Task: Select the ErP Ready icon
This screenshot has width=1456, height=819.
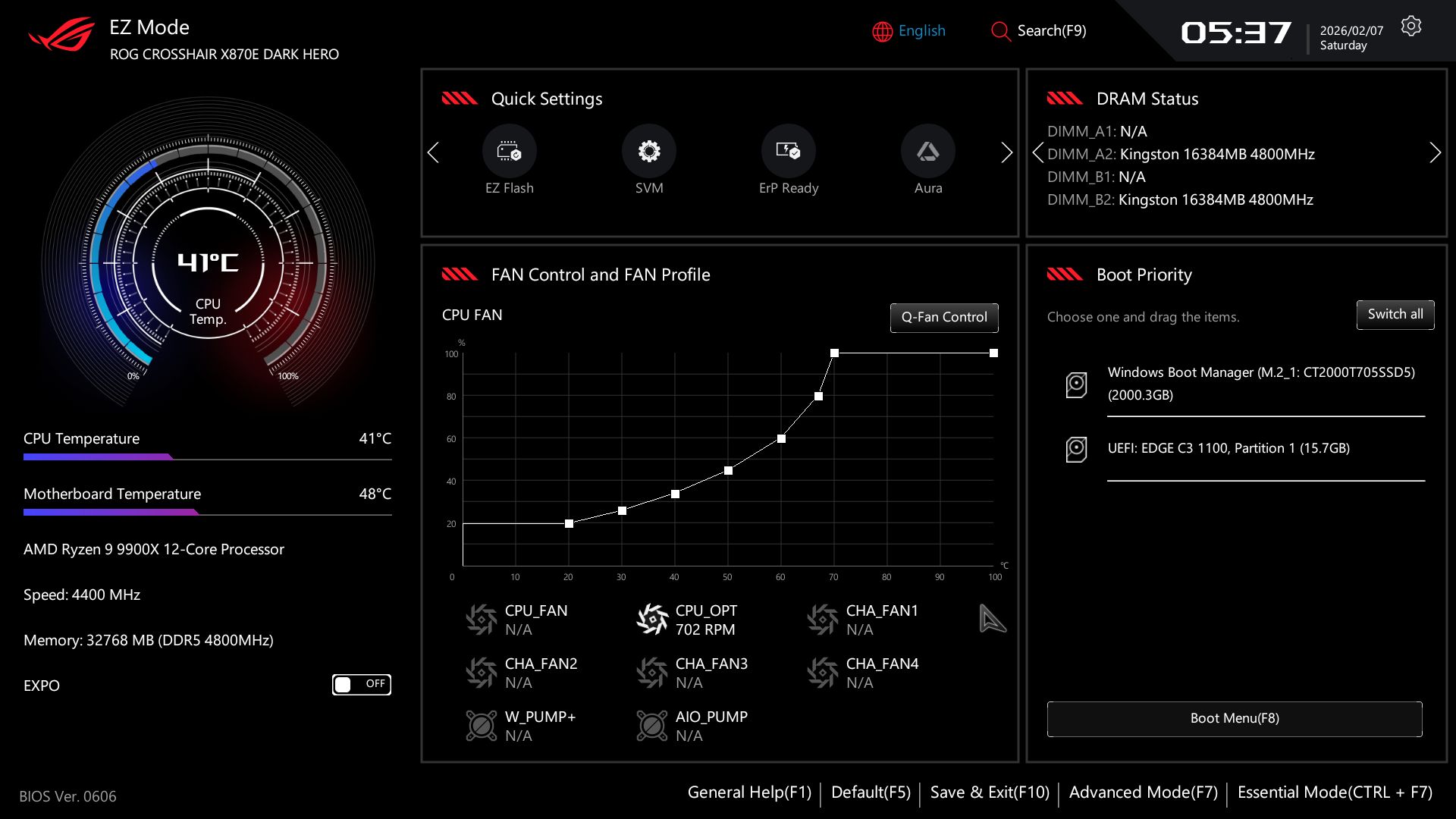Action: pos(788,151)
